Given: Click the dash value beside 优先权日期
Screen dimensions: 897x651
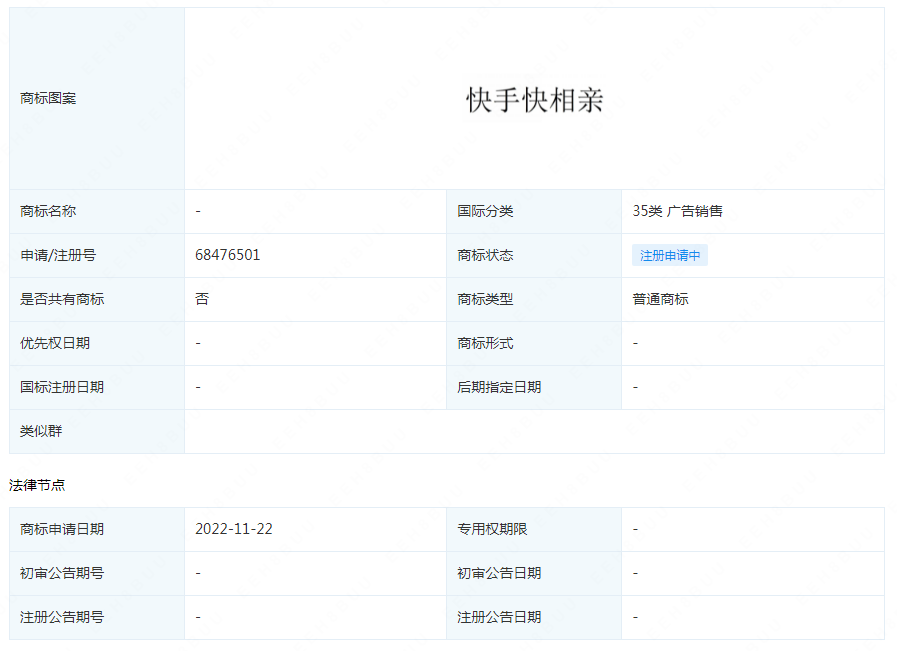Looking at the screenshot, I should point(198,343).
